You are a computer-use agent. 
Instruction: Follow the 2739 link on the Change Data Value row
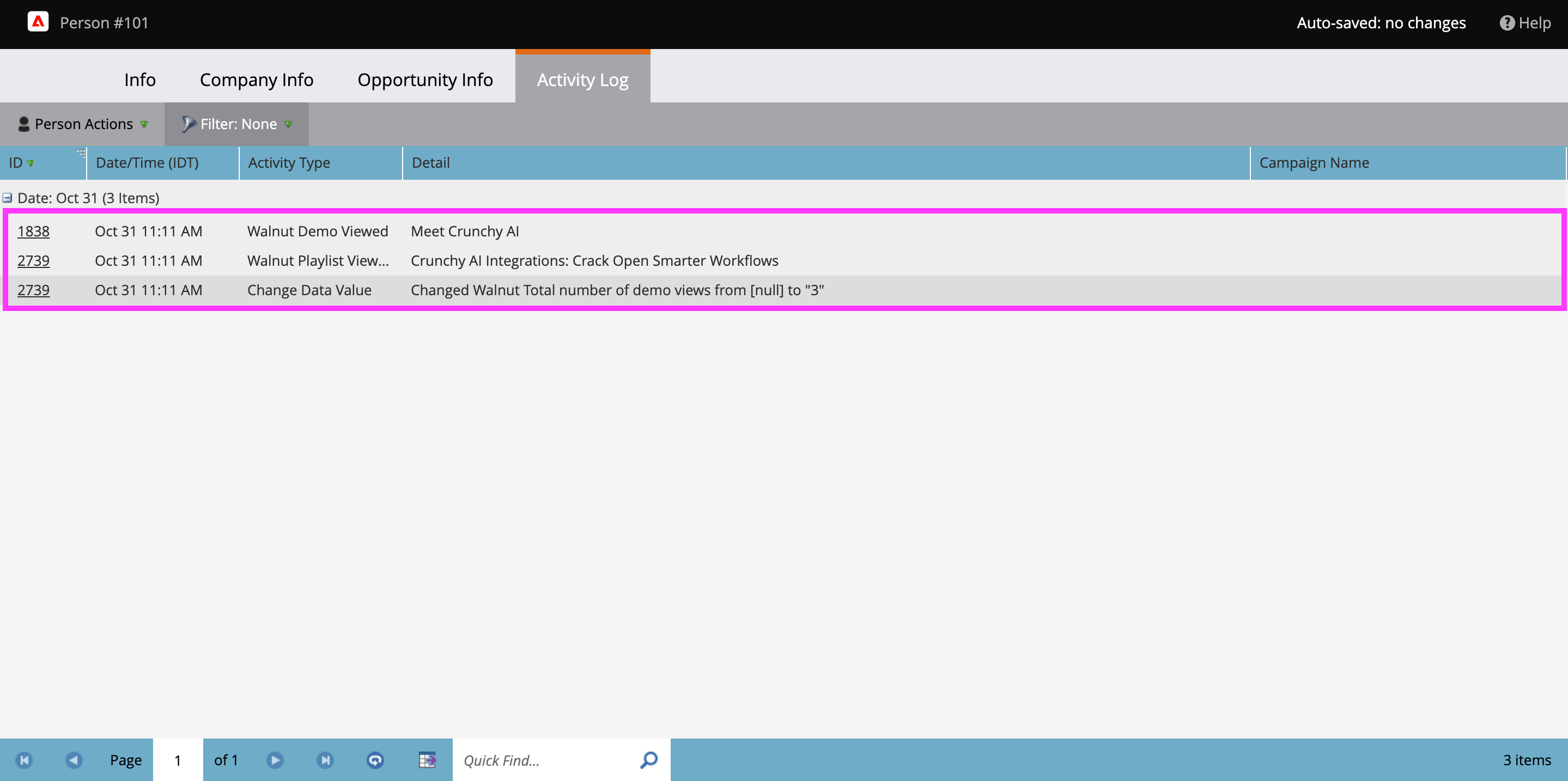[33, 290]
